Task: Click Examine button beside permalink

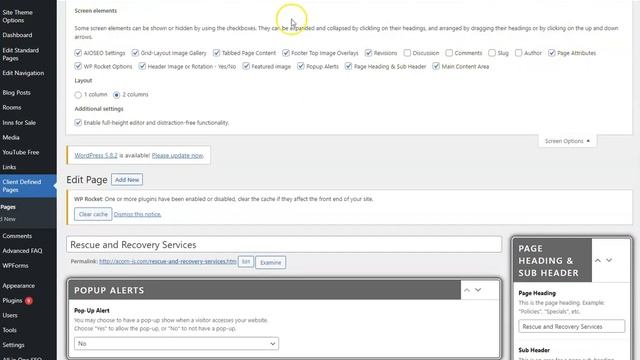Action: [x=271, y=262]
